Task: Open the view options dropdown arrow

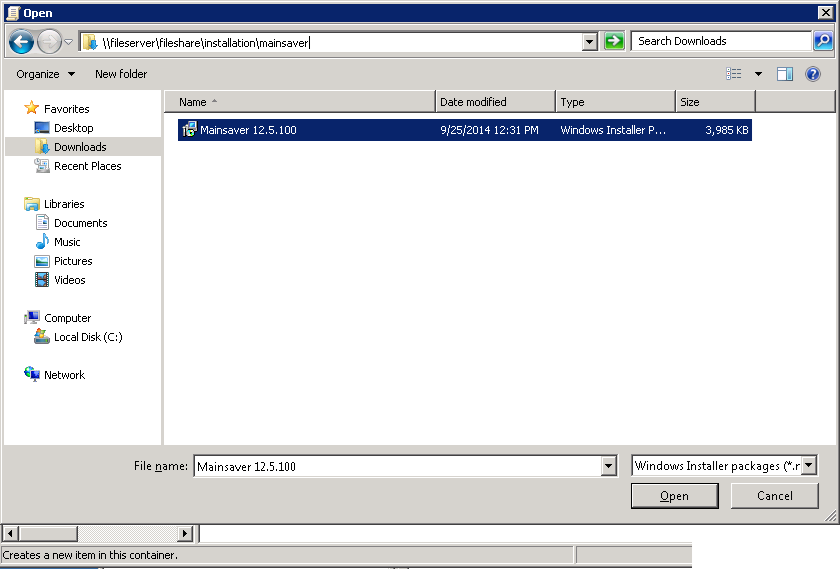Action: tap(758, 74)
